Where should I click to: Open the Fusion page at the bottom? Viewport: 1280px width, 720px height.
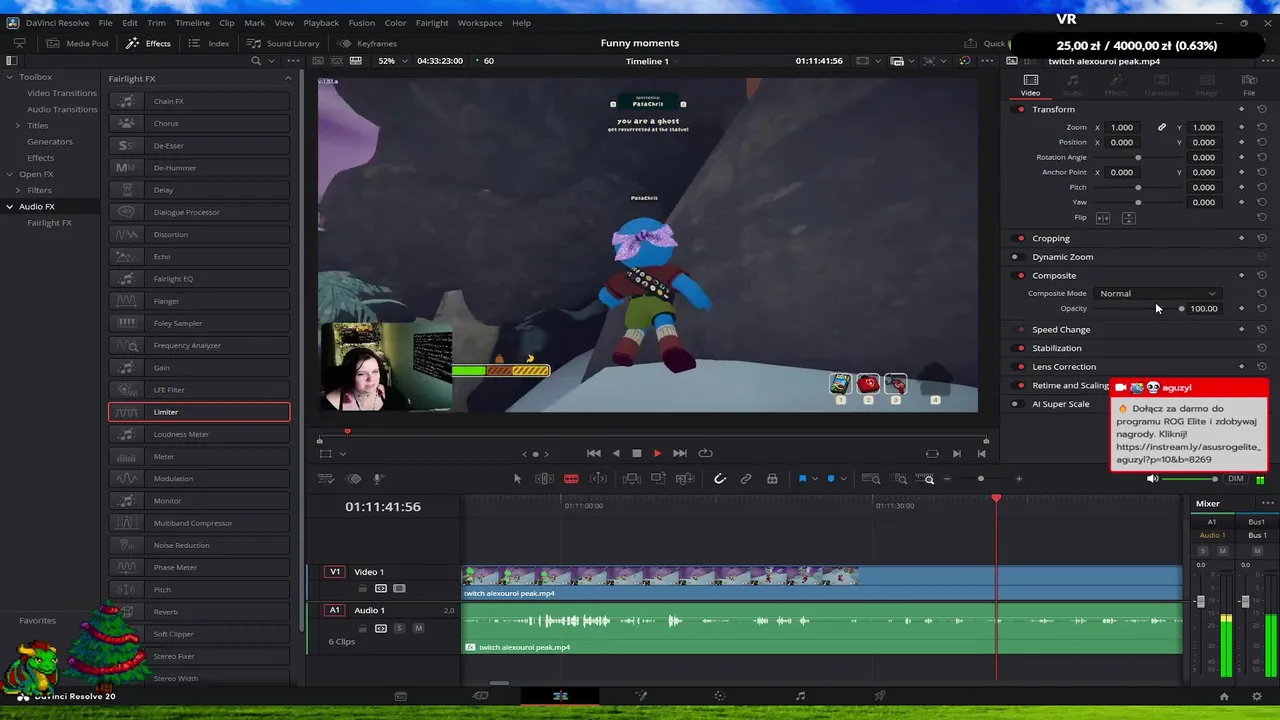tap(641, 696)
